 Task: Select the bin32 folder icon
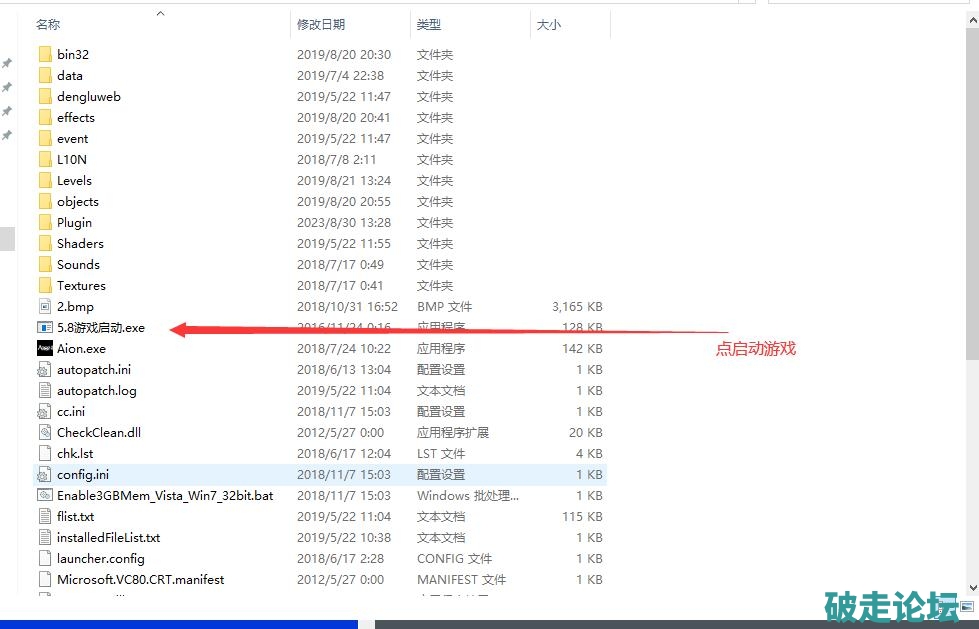(x=45, y=54)
